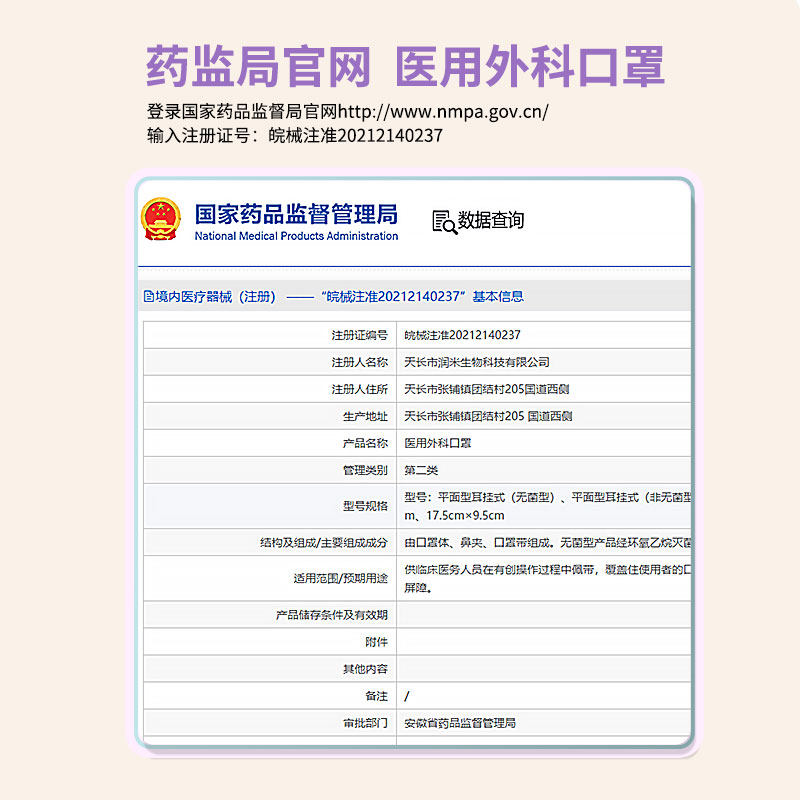Click the 其他内容 label
Viewport: 800px width, 800px height.
pyautogui.click(x=365, y=669)
